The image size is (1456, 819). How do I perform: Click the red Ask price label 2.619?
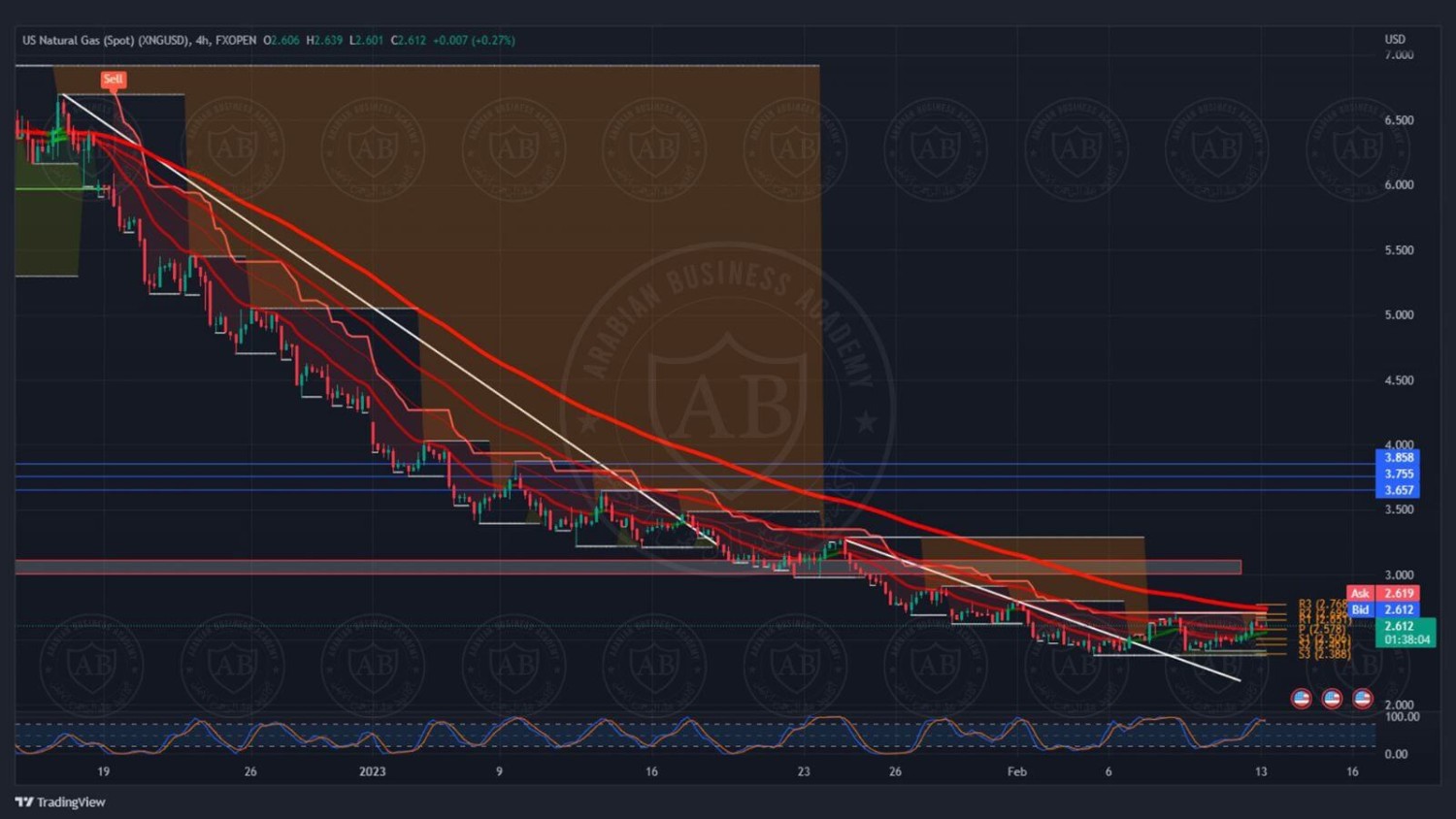tap(1383, 593)
